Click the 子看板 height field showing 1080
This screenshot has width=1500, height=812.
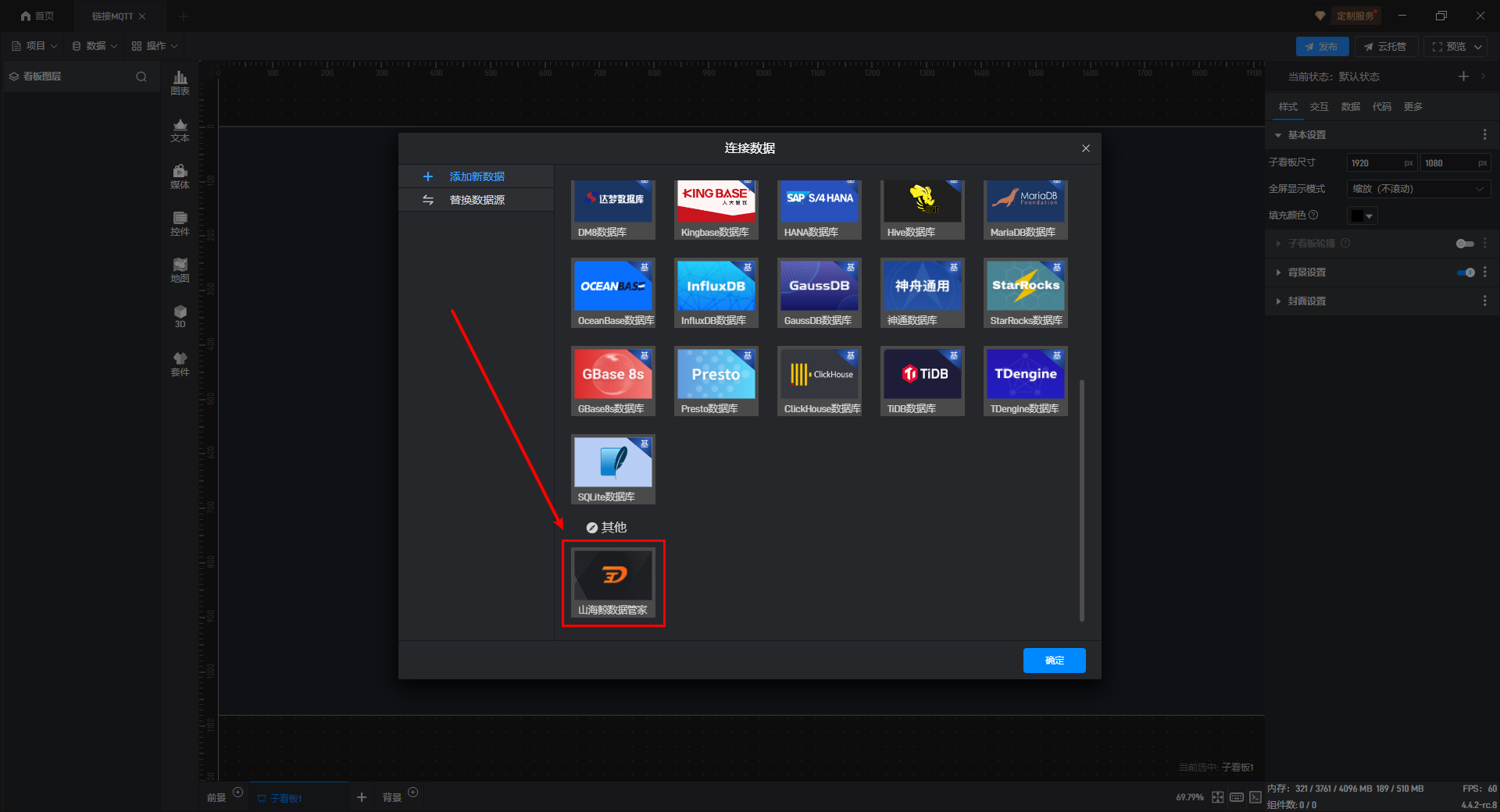click(x=1455, y=163)
